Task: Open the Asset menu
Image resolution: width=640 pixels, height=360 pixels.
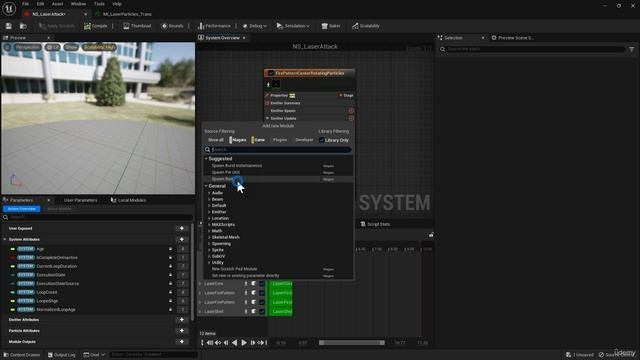Action: 57,4
